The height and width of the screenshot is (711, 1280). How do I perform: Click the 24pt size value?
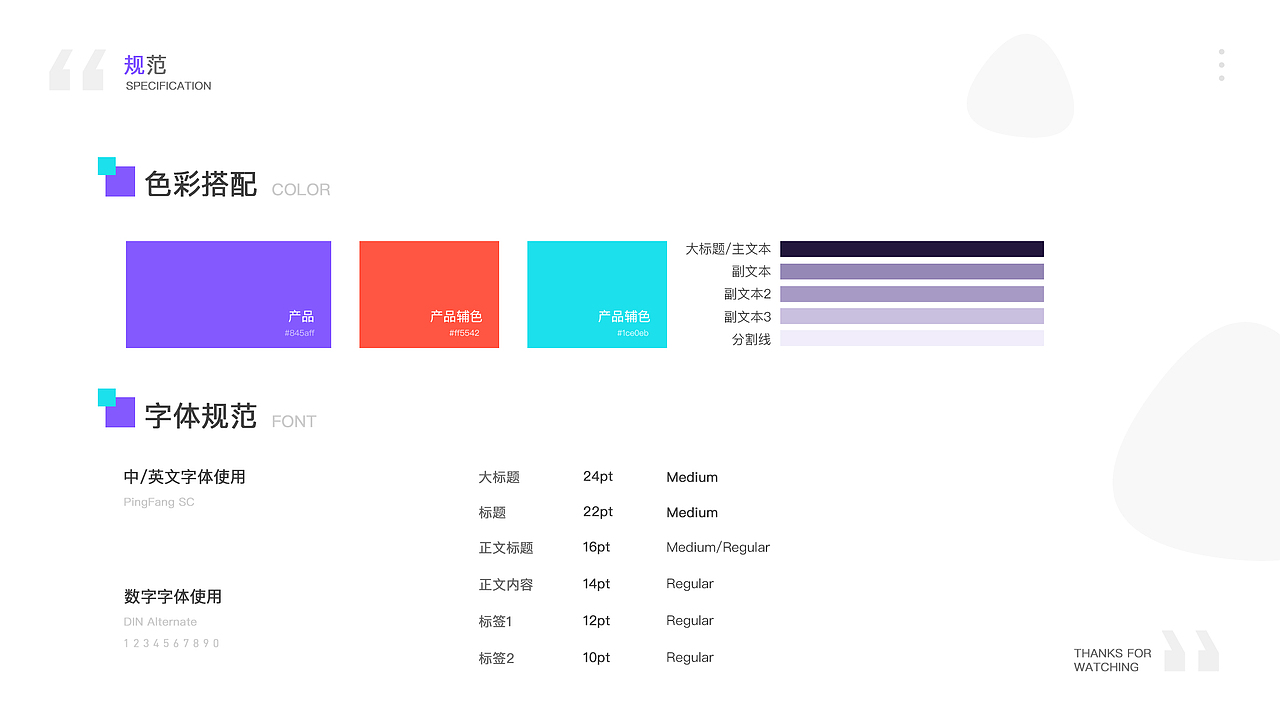pos(598,477)
